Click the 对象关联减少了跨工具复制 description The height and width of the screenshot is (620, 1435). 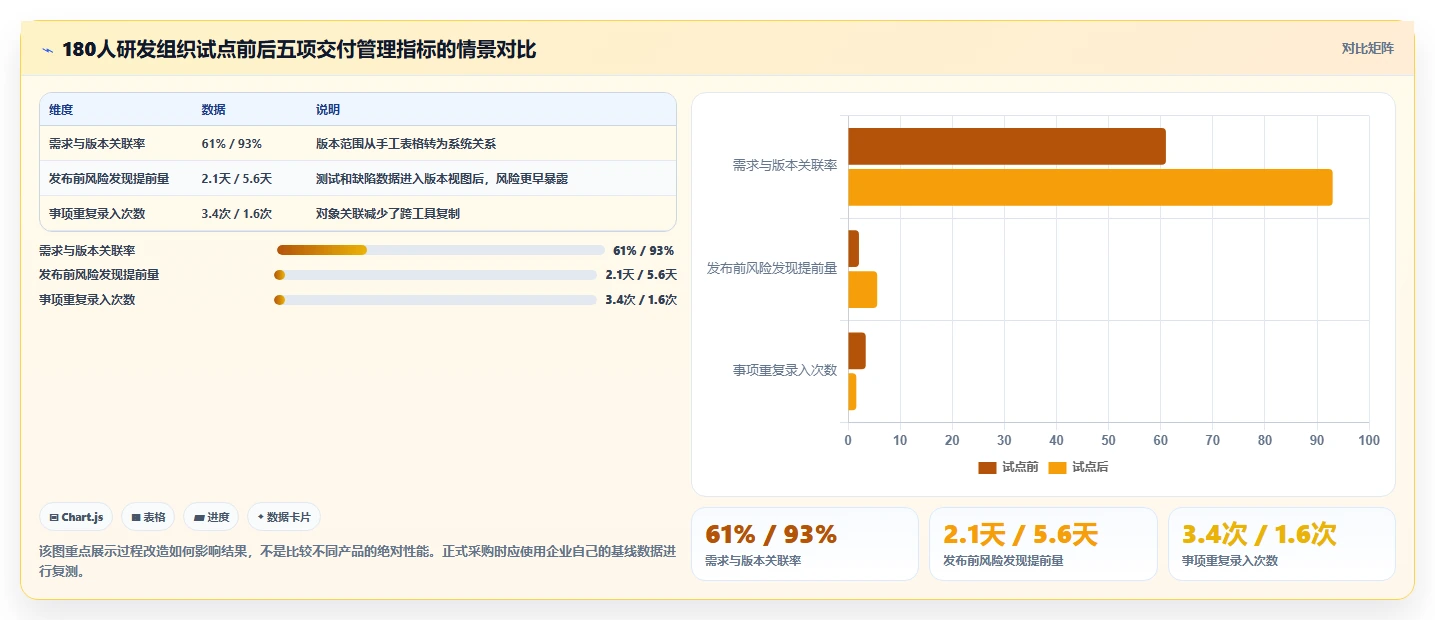click(x=387, y=214)
